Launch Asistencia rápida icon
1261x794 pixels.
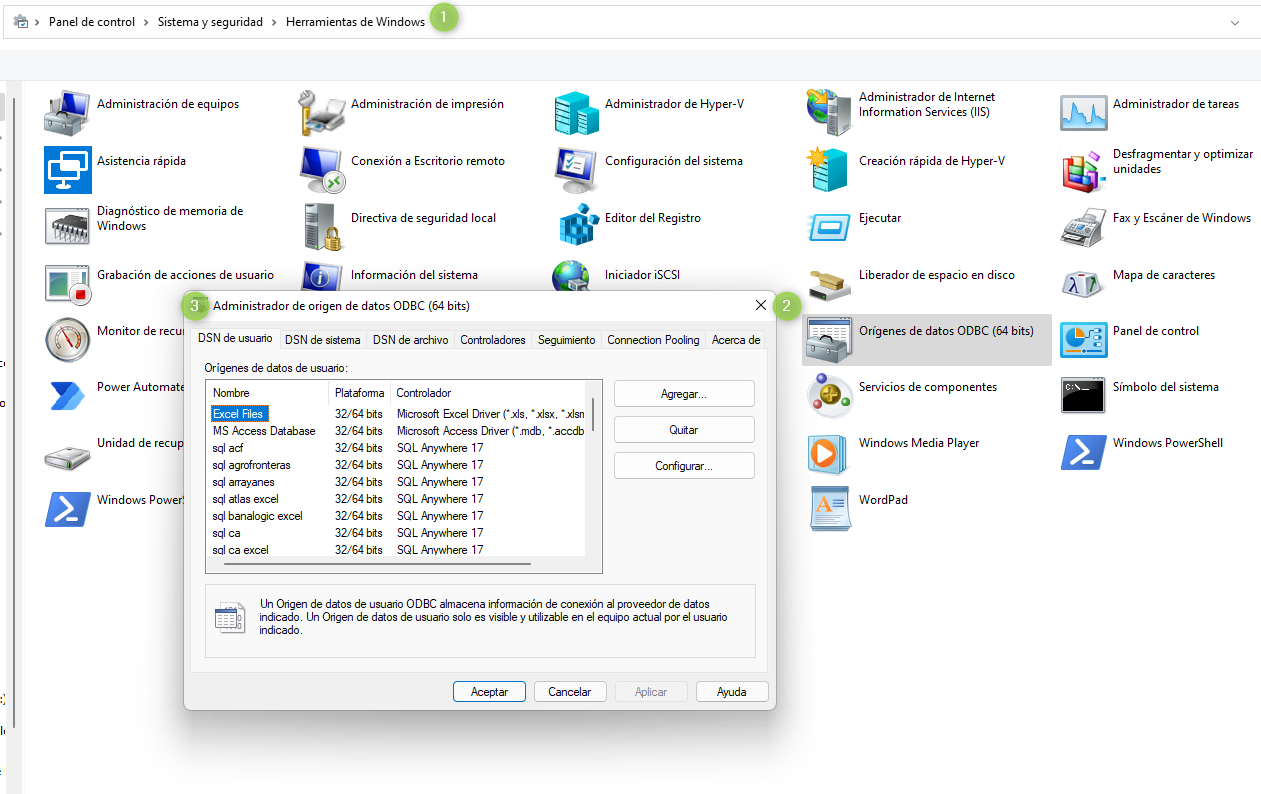[68, 170]
